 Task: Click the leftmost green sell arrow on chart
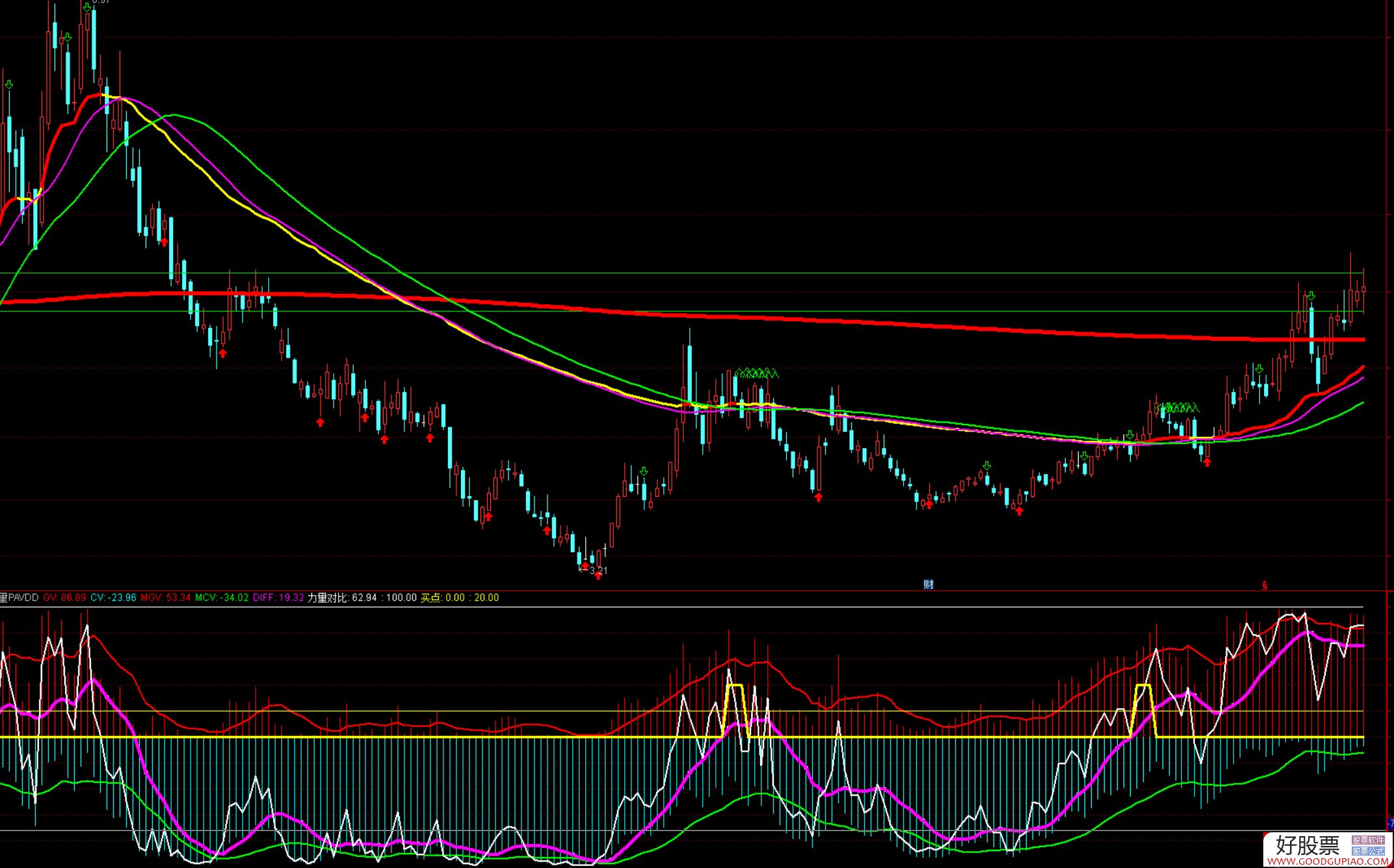point(9,85)
